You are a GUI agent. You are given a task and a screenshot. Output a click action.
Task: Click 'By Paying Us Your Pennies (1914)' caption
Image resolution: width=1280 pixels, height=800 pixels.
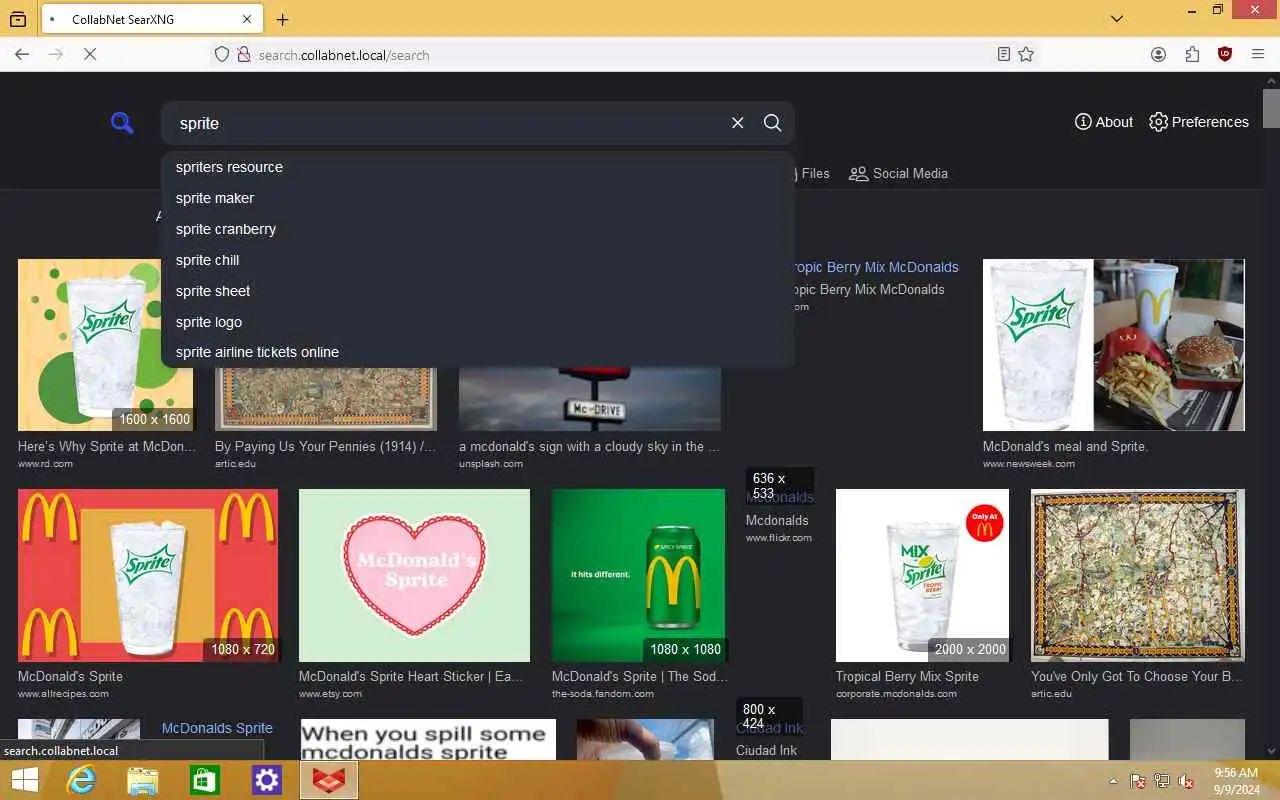pos(326,446)
